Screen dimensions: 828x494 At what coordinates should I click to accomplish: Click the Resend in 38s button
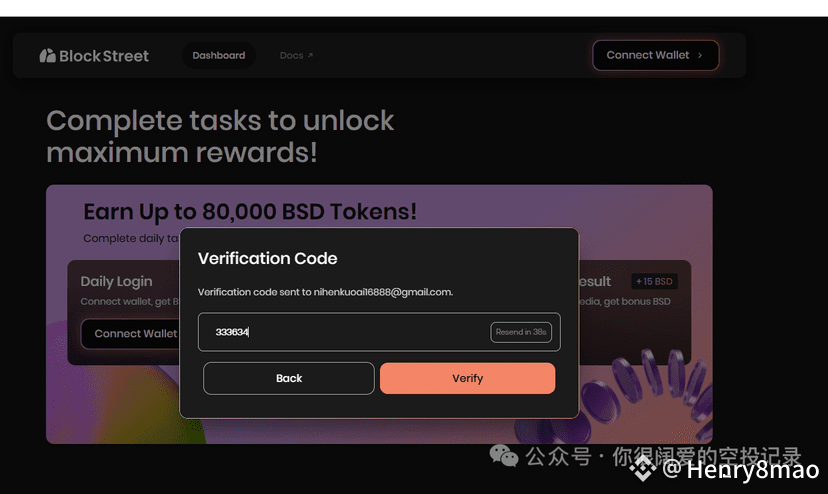coord(521,332)
